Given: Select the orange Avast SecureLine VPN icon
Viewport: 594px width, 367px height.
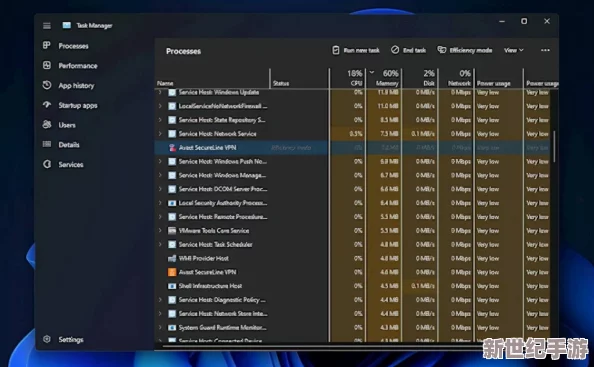Looking at the screenshot, I should (x=172, y=272).
